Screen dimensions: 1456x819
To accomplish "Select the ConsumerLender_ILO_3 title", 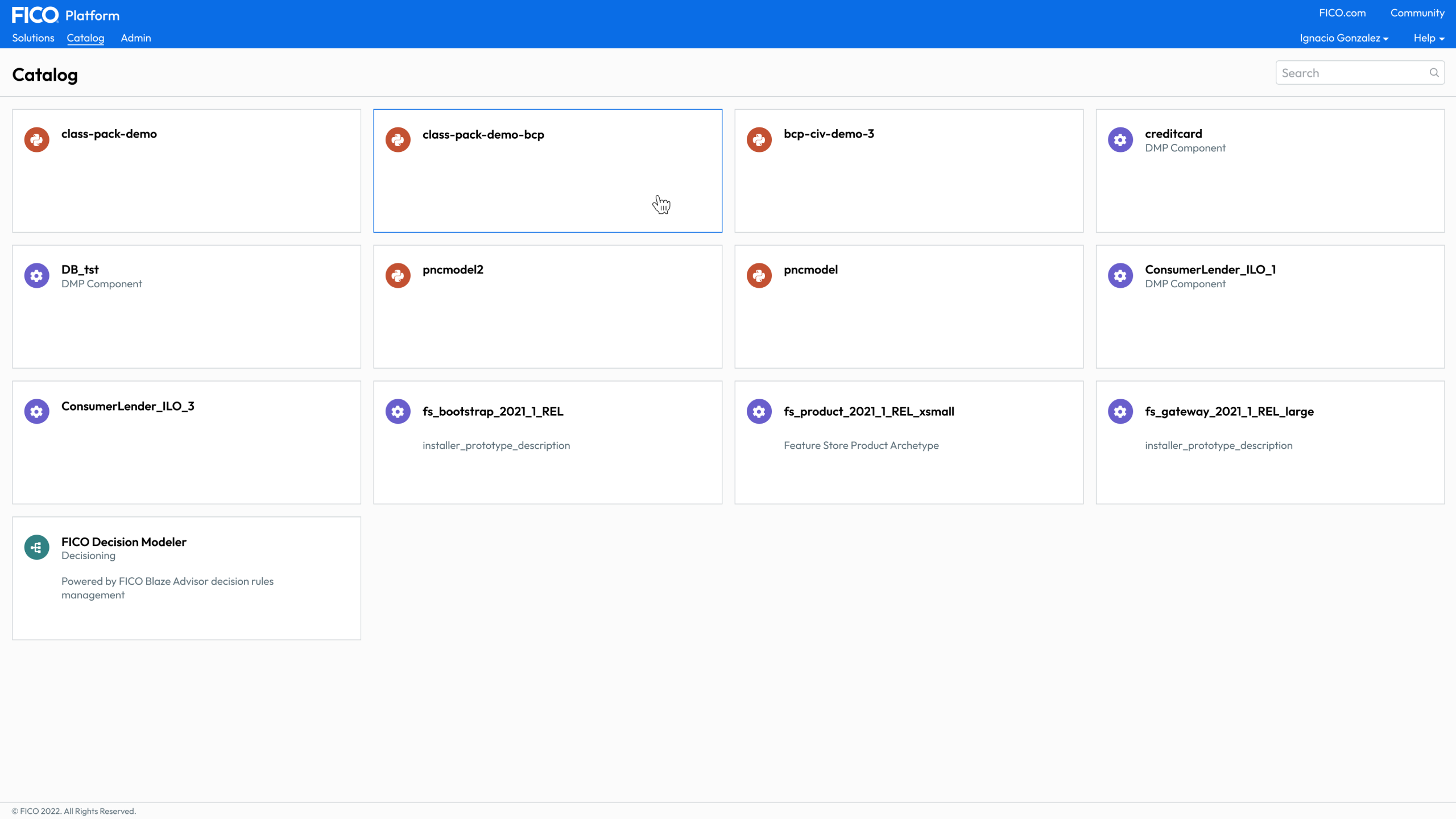I will click(x=128, y=406).
